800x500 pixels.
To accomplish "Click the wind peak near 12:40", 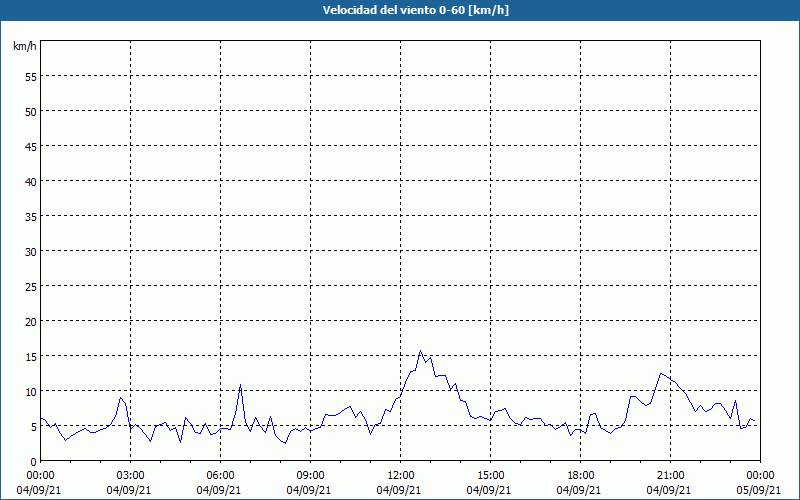I will 420,351.
